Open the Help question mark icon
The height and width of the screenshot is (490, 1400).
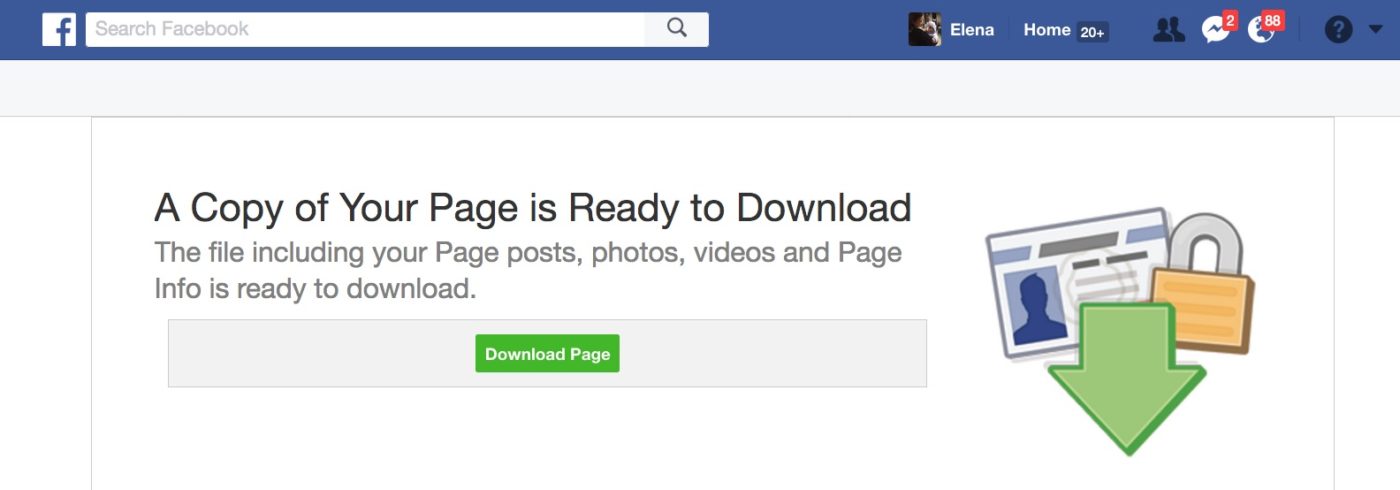click(1338, 30)
